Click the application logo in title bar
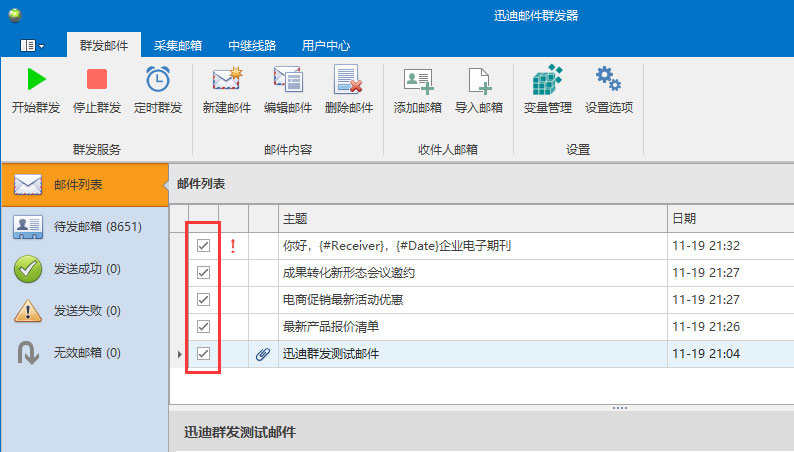The height and width of the screenshot is (452, 794). click(x=15, y=15)
